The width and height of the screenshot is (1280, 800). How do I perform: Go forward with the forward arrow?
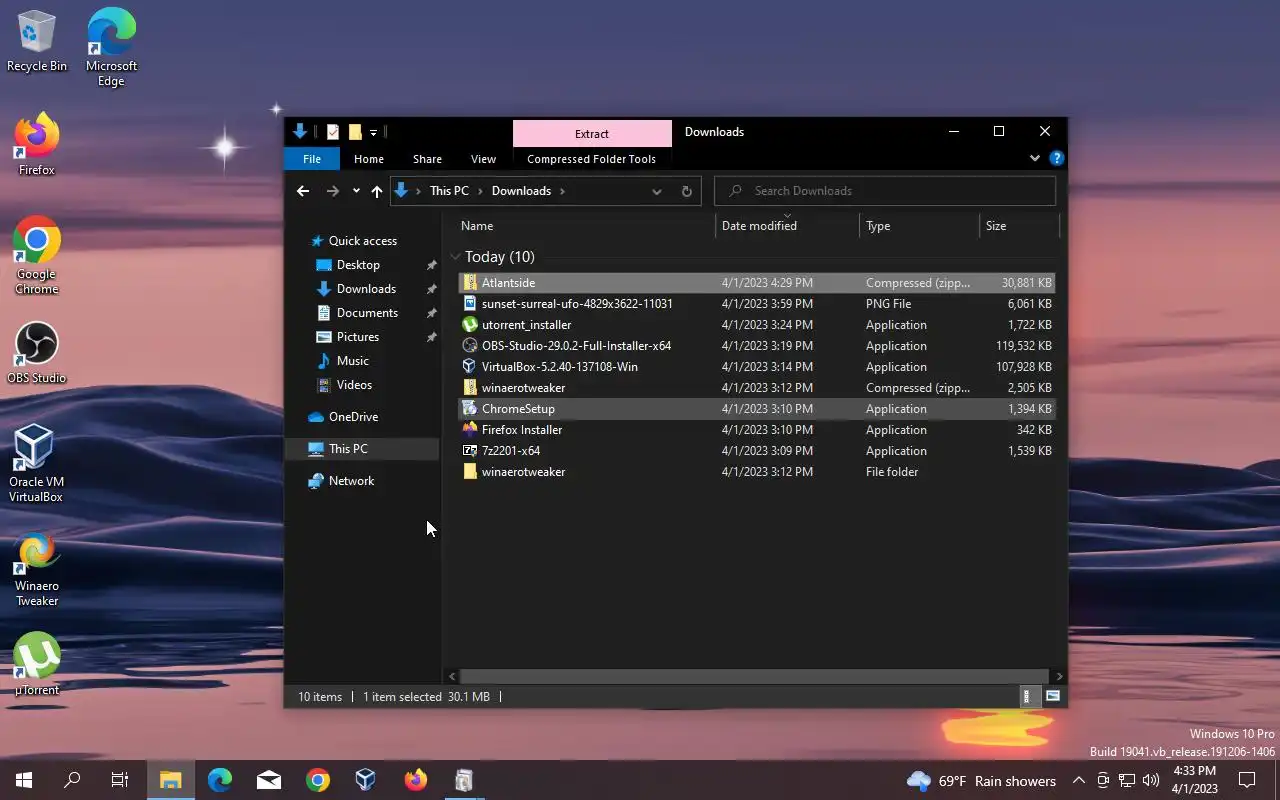click(333, 191)
